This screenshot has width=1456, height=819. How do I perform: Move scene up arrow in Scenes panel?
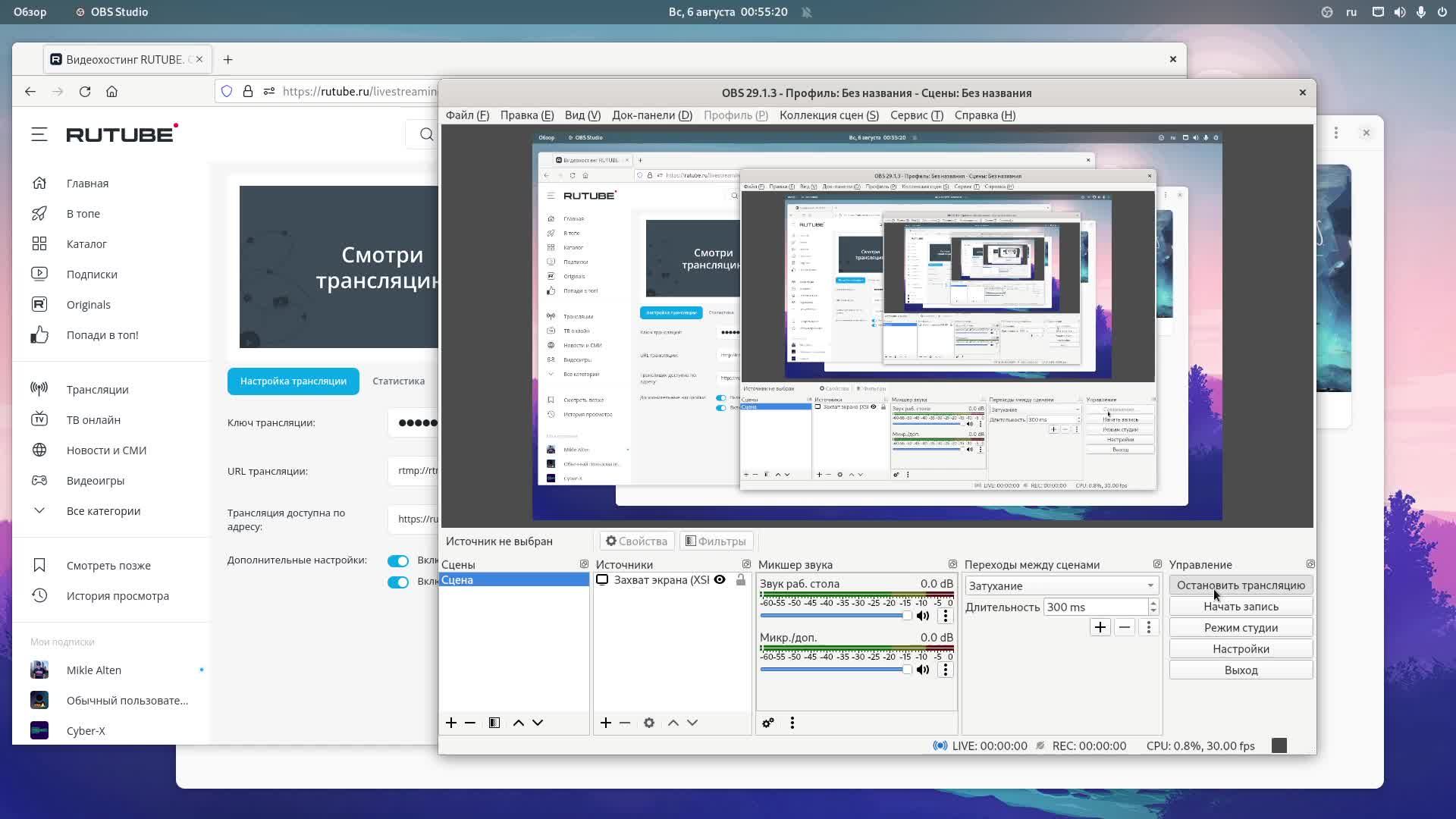pos(519,723)
